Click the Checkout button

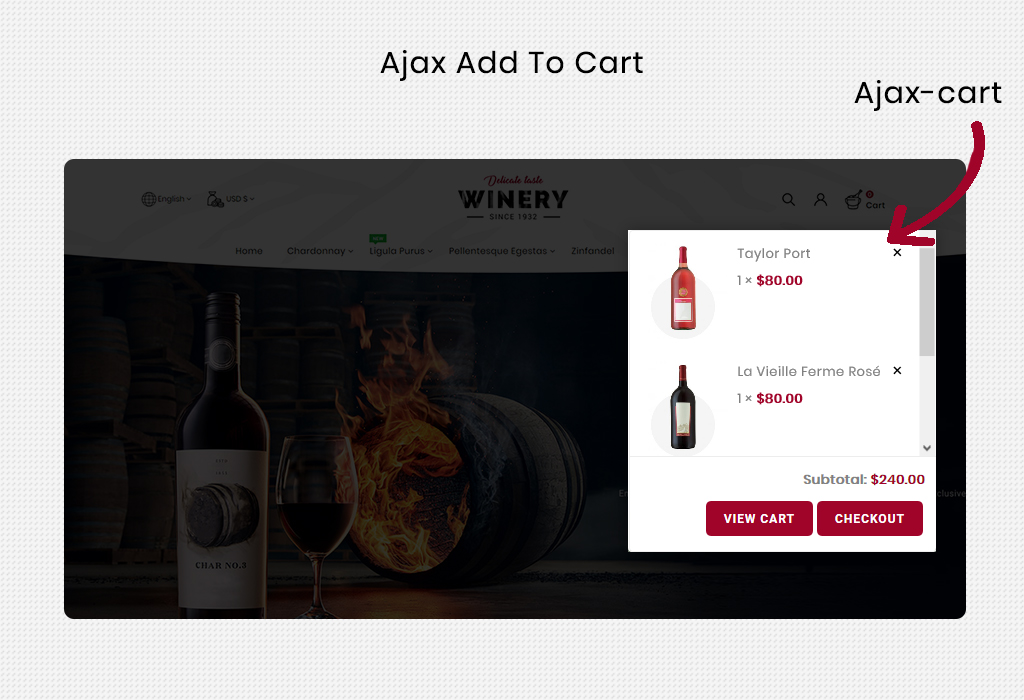click(x=869, y=518)
